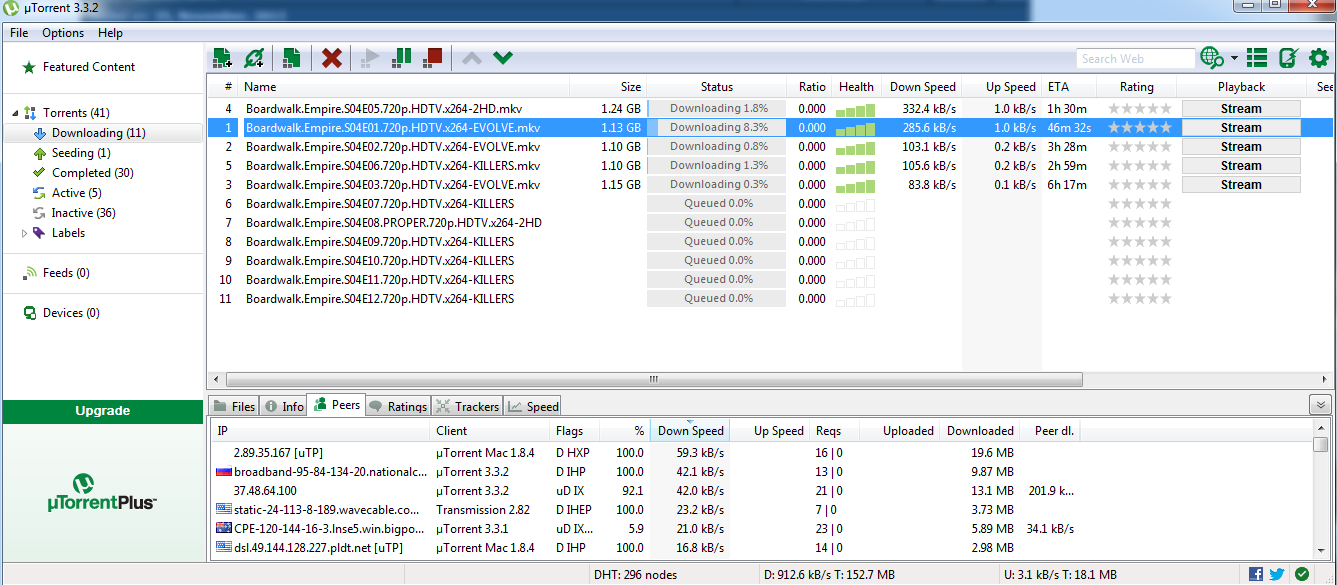Click the green Upgrade button

[x=103, y=411]
